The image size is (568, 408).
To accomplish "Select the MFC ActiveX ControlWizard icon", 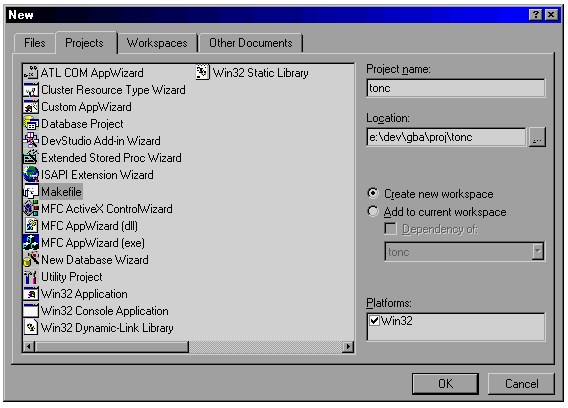I will coord(31,209).
